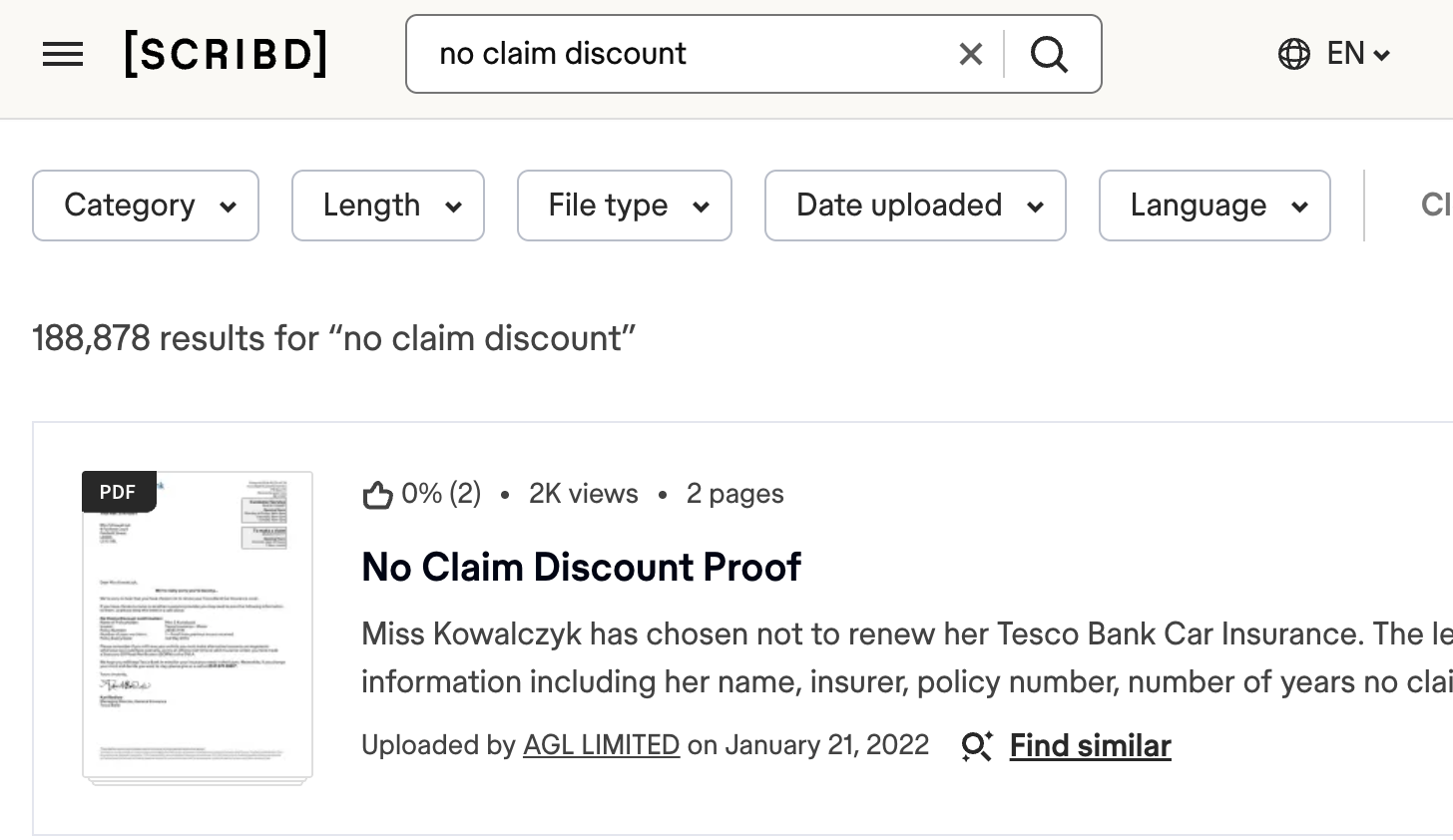Click the magnifying glass search icon
1453x840 pixels.
(1049, 54)
